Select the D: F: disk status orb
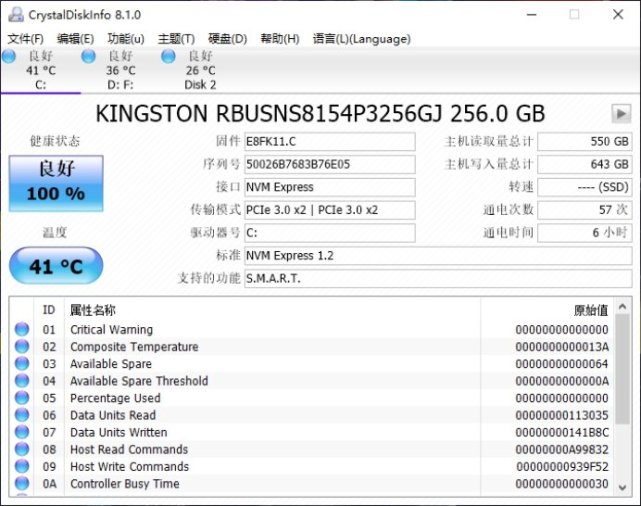This screenshot has width=641, height=506. pos(88,56)
